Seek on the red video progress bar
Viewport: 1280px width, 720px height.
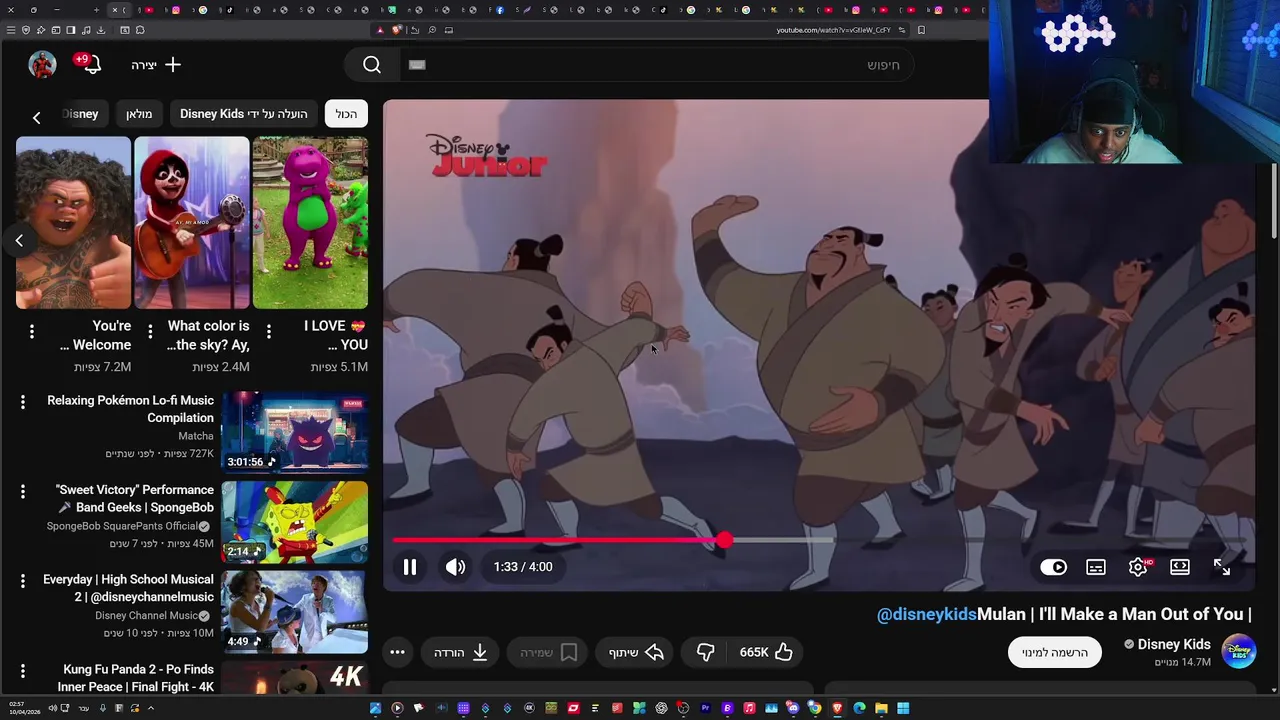(x=558, y=540)
